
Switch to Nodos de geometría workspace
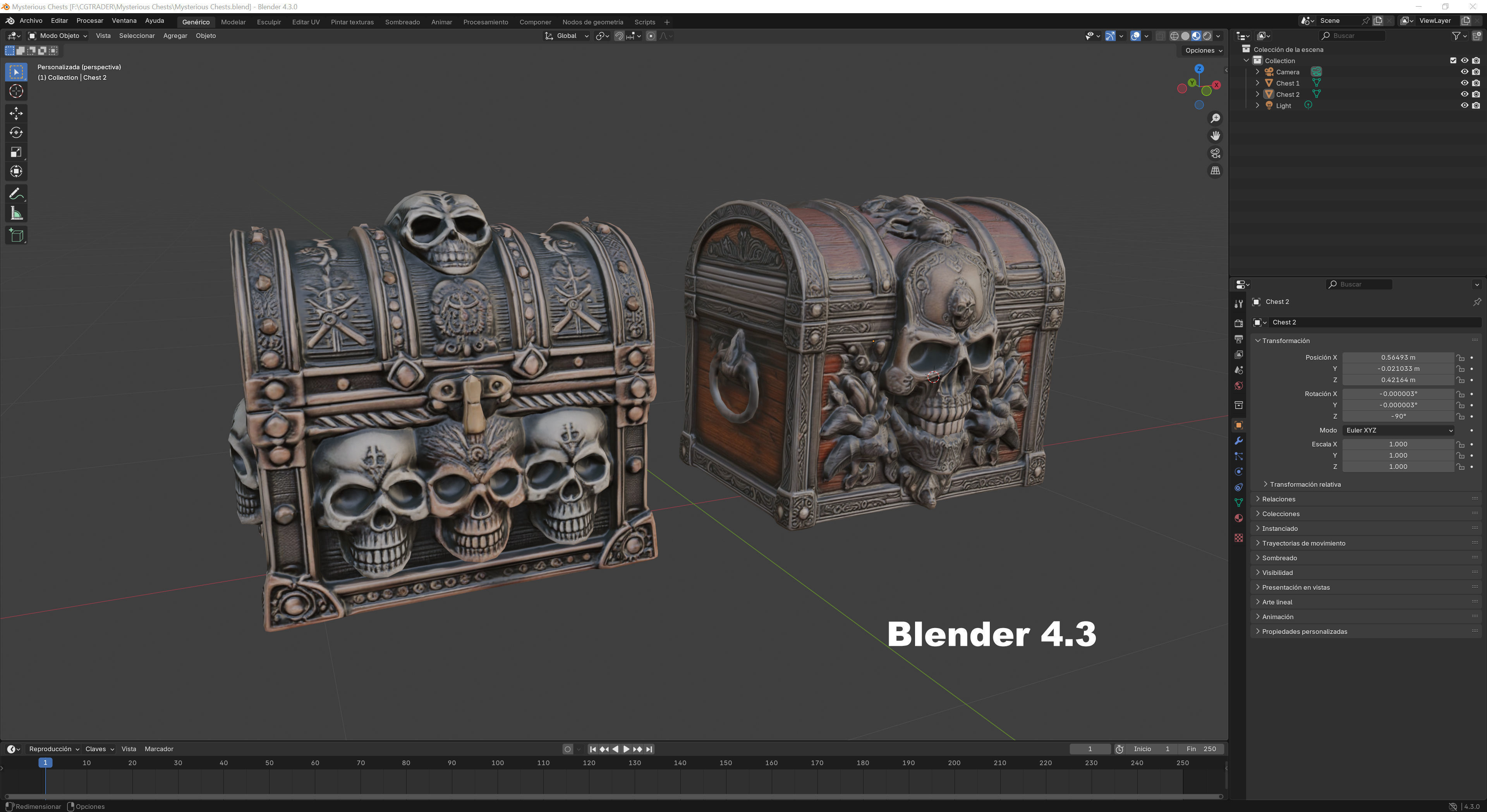pos(593,22)
